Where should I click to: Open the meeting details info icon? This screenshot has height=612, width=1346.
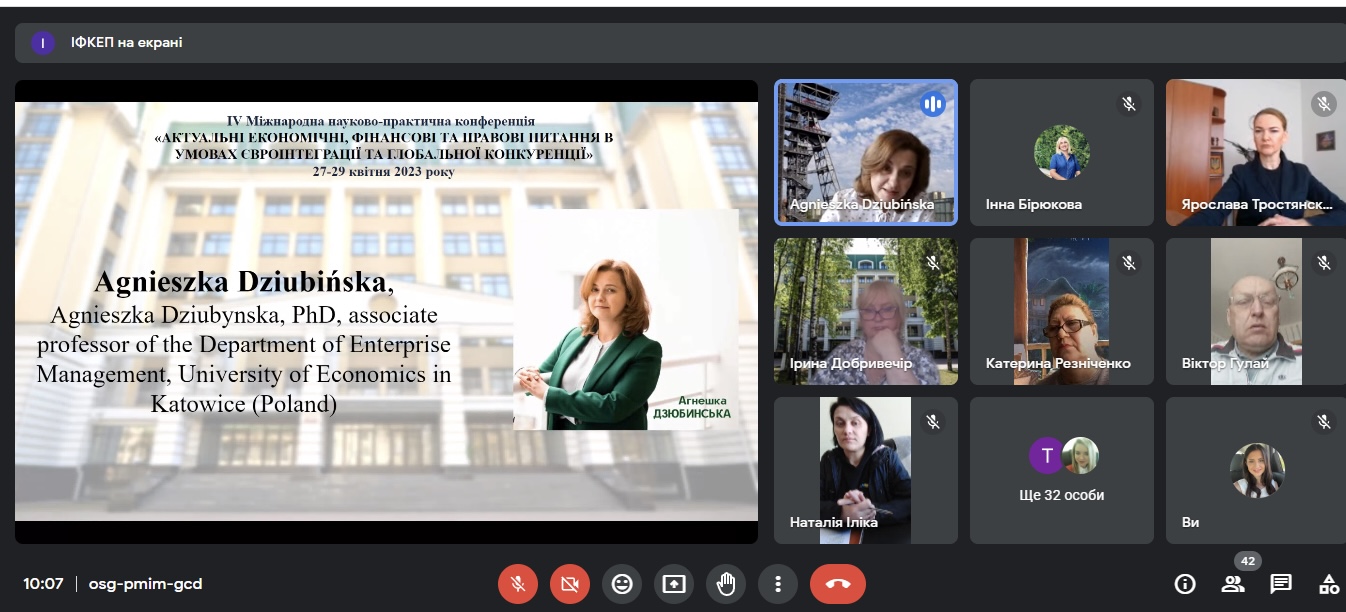(x=1185, y=584)
